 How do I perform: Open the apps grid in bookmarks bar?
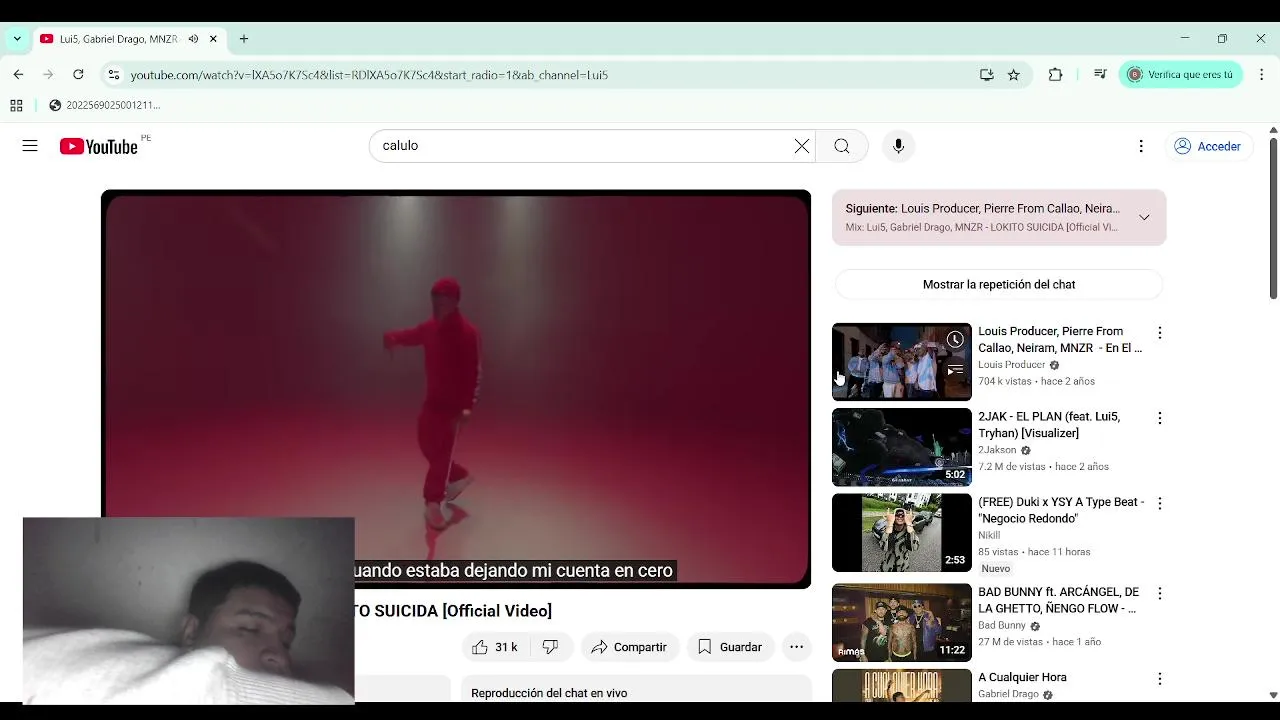coord(16,105)
